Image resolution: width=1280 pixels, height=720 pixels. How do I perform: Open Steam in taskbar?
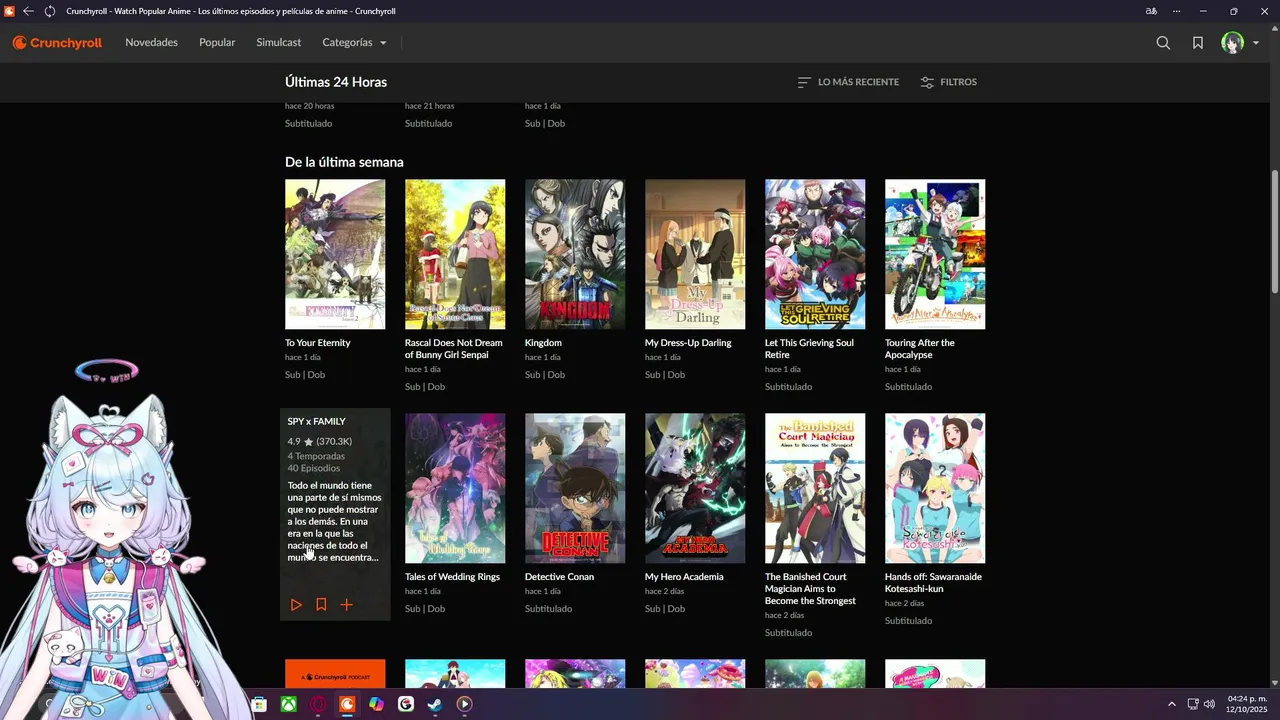point(434,704)
